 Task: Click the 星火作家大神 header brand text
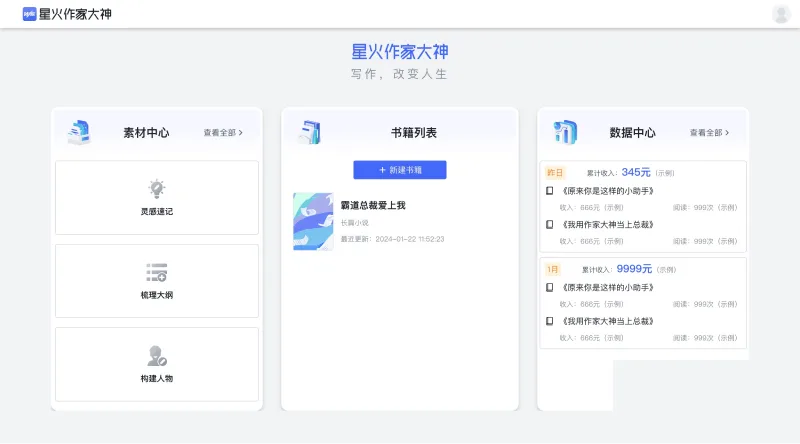click(75, 14)
